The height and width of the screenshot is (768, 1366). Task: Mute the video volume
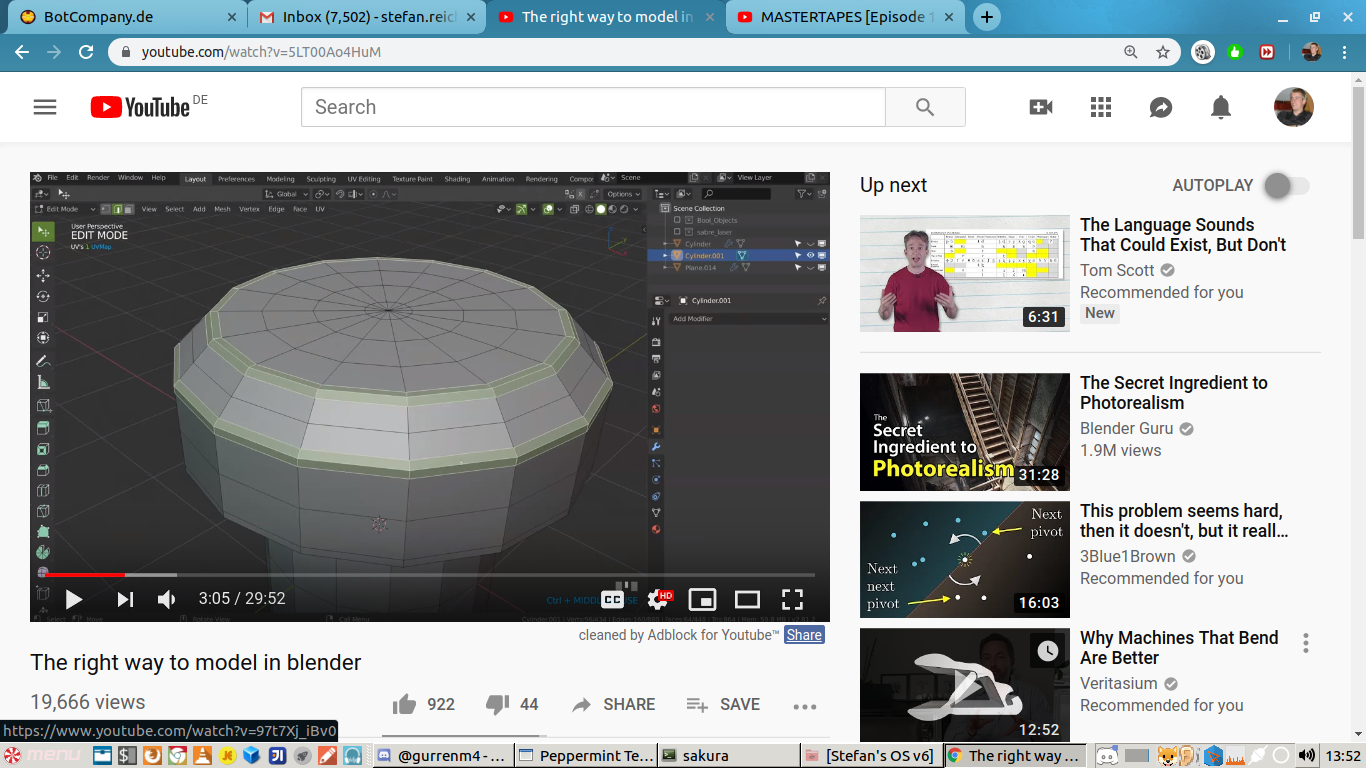pos(167,599)
